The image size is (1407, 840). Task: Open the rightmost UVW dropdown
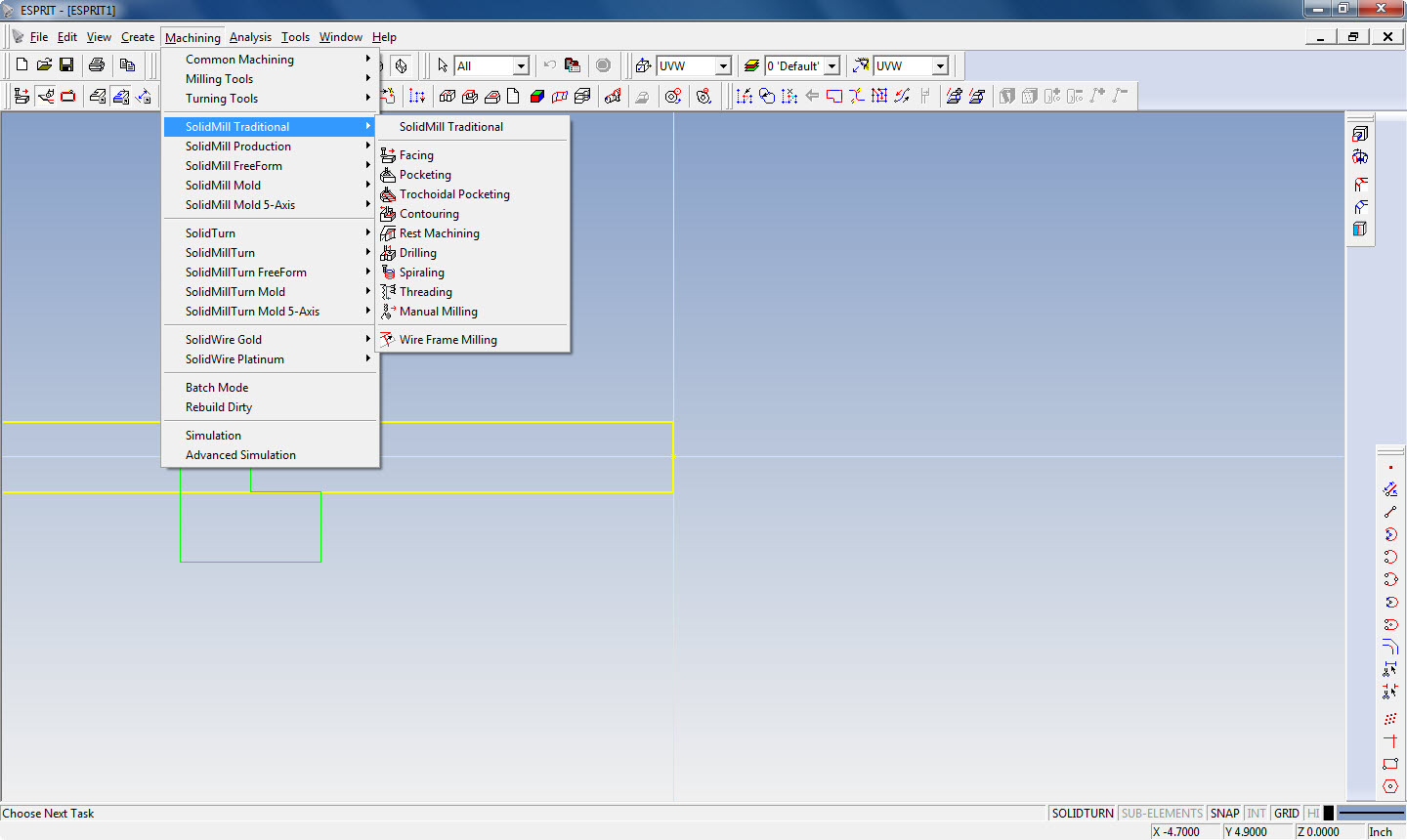tap(940, 65)
